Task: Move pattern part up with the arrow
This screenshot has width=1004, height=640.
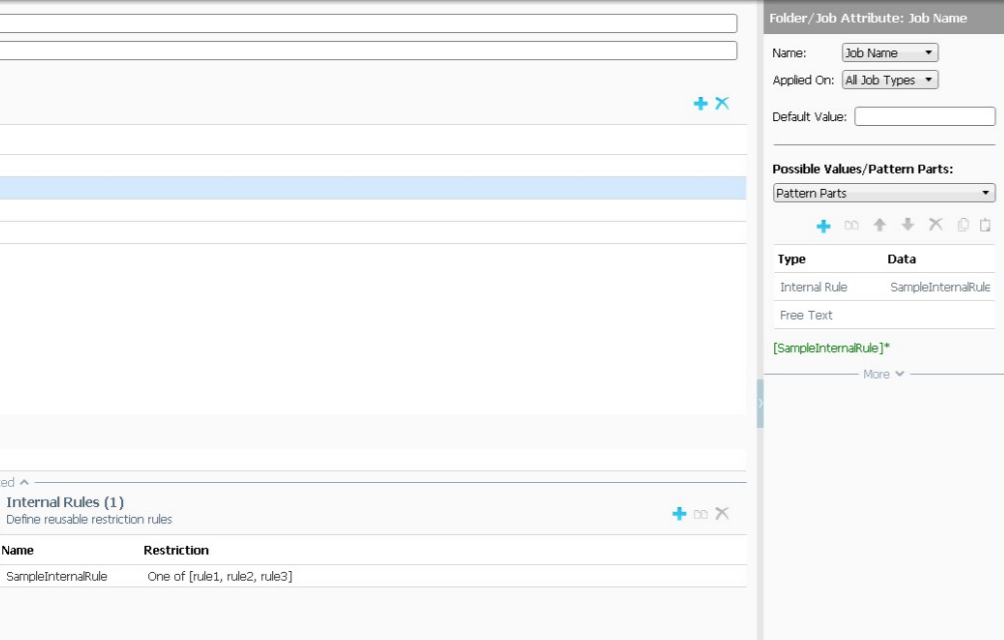Action: 880,225
